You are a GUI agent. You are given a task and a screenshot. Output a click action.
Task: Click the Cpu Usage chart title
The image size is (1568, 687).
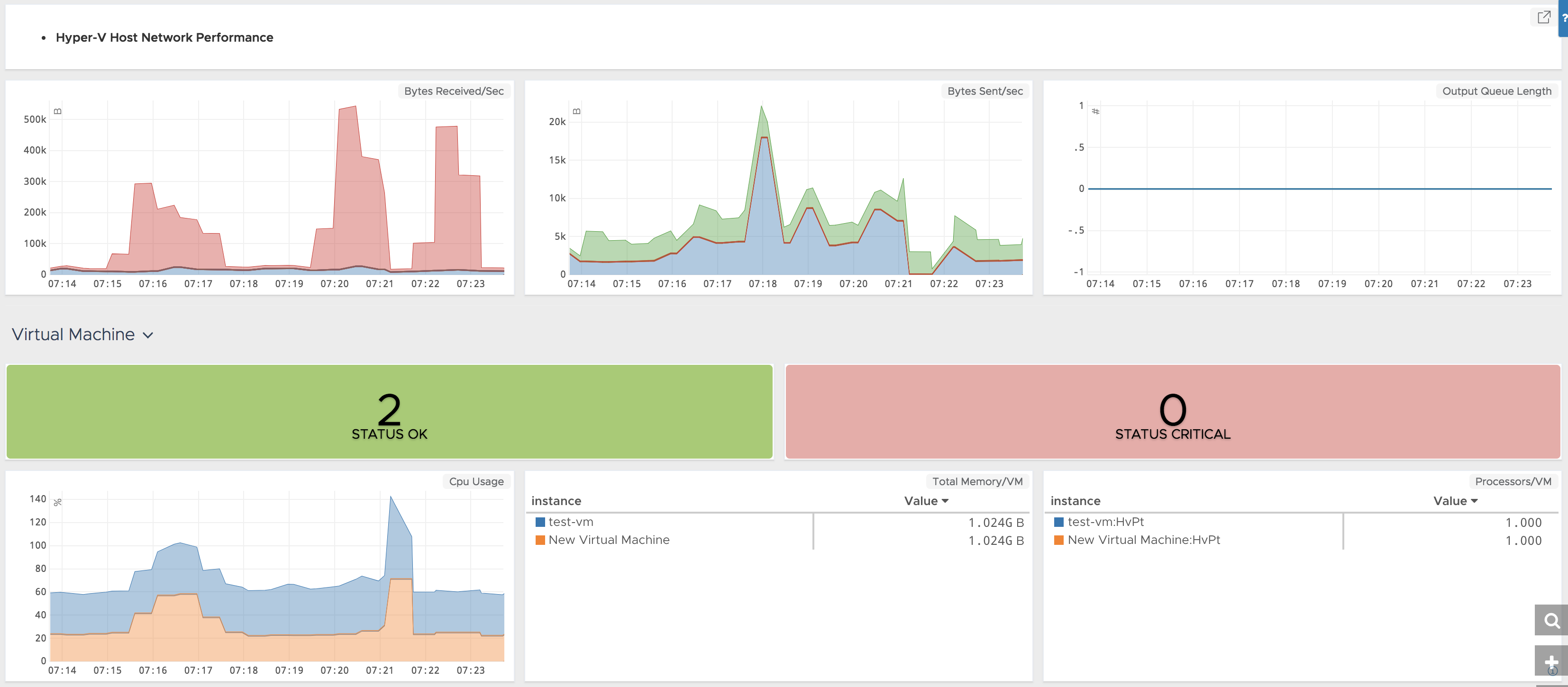point(476,481)
